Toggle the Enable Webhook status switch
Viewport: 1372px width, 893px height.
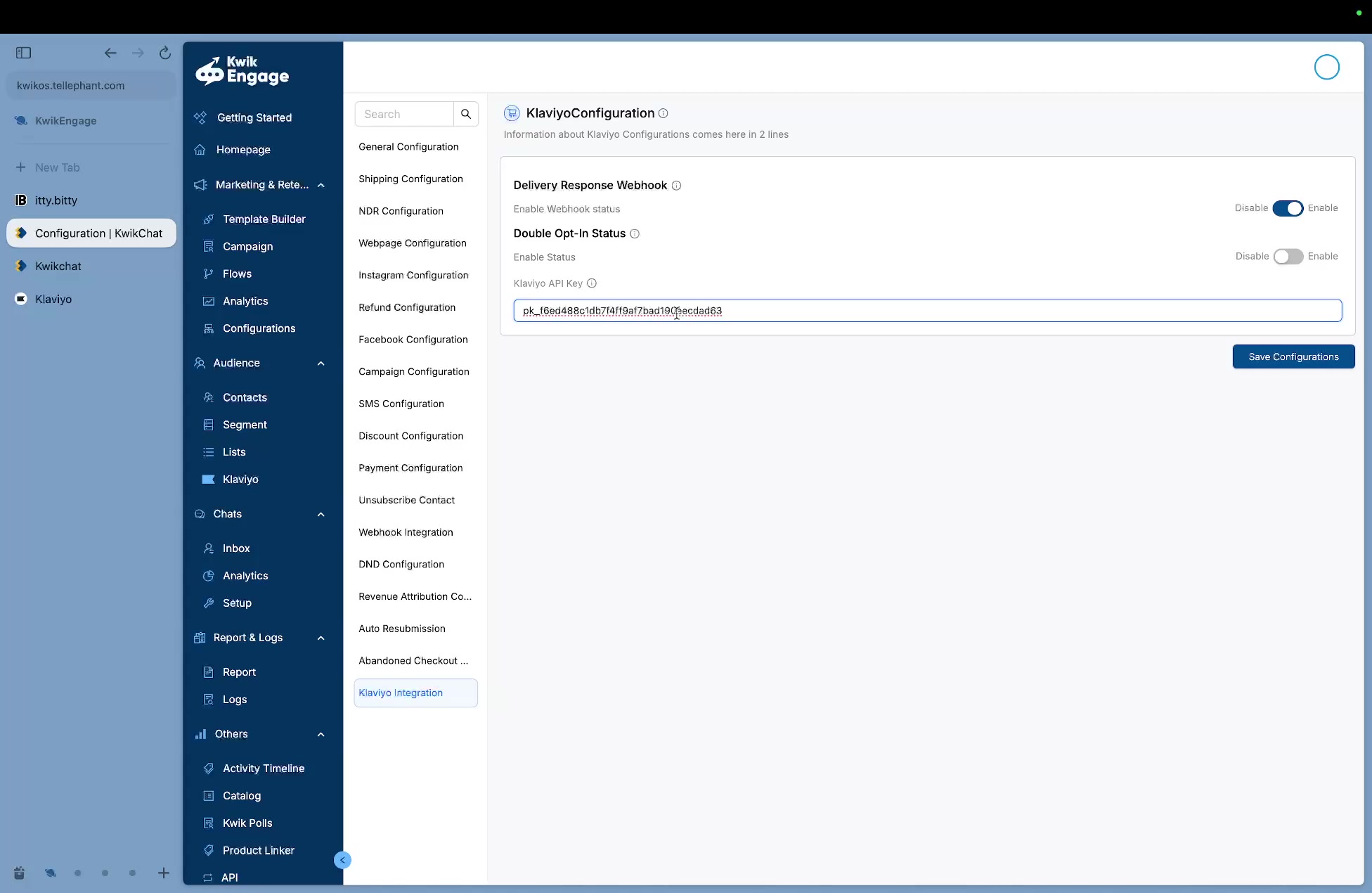click(x=1288, y=208)
